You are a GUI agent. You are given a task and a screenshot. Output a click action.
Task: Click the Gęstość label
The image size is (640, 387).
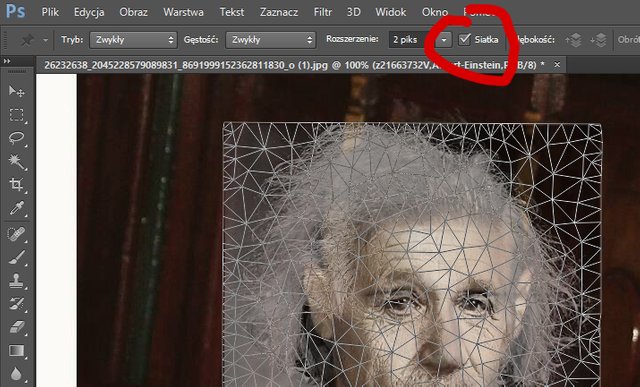(x=201, y=40)
